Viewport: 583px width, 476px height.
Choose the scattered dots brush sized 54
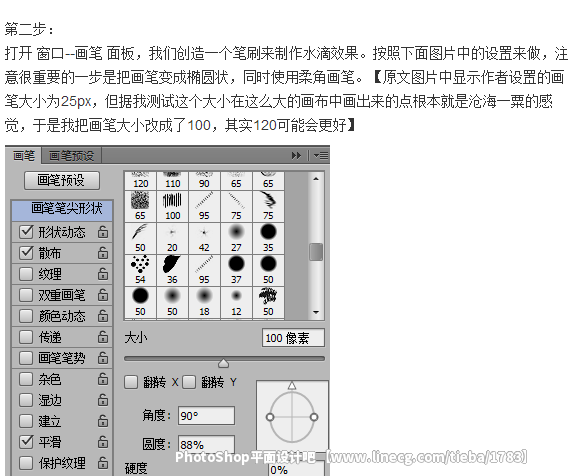point(141,270)
